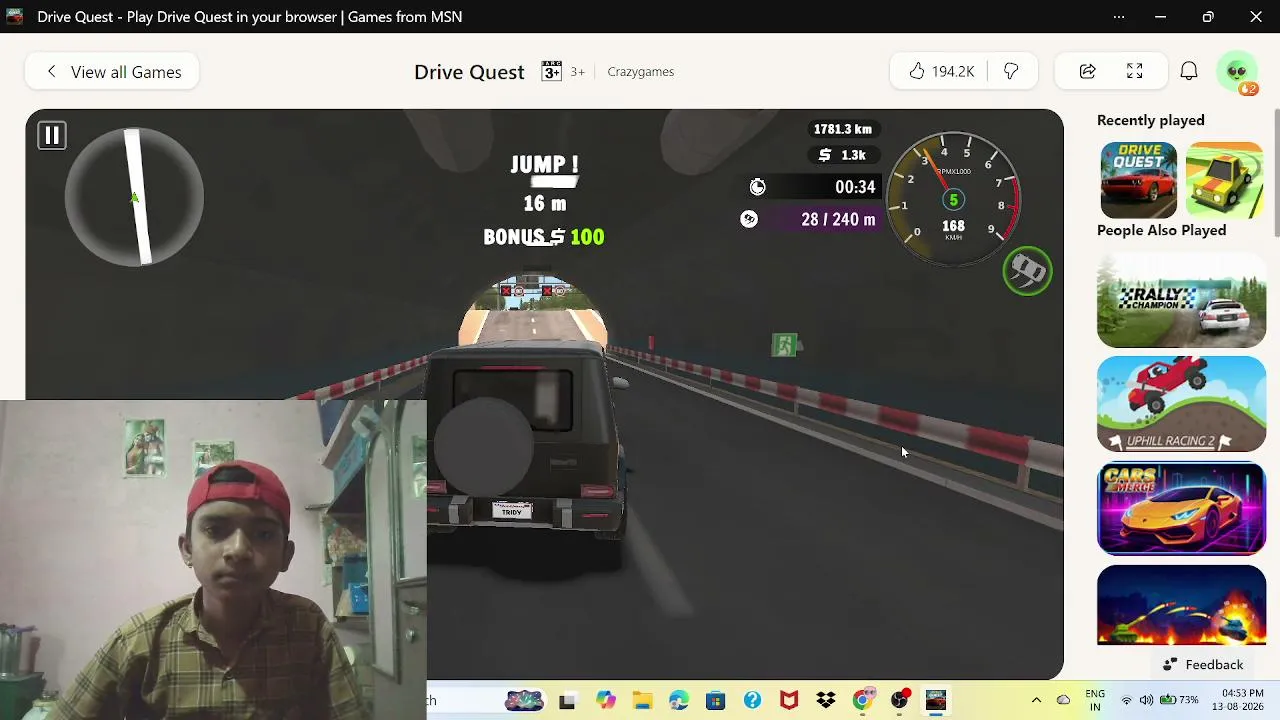The height and width of the screenshot is (720, 1280).
Task: Open File Explorer from the taskbar
Action: 642,701
